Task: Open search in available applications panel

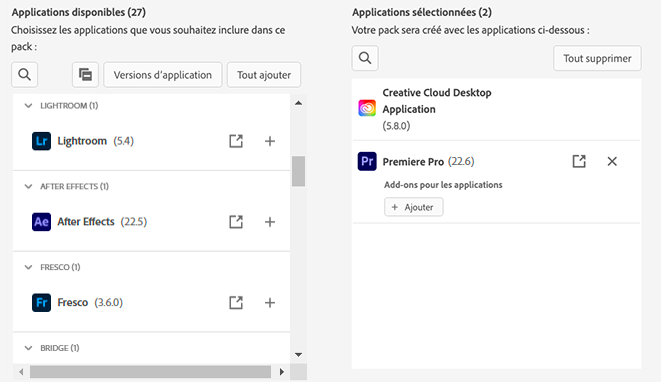Action: pyautogui.click(x=24, y=75)
